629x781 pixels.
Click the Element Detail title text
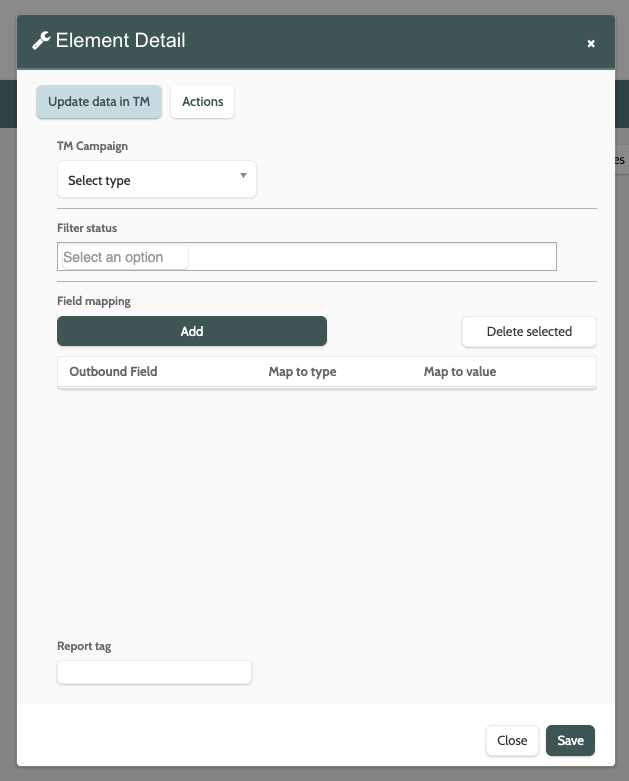click(121, 41)
